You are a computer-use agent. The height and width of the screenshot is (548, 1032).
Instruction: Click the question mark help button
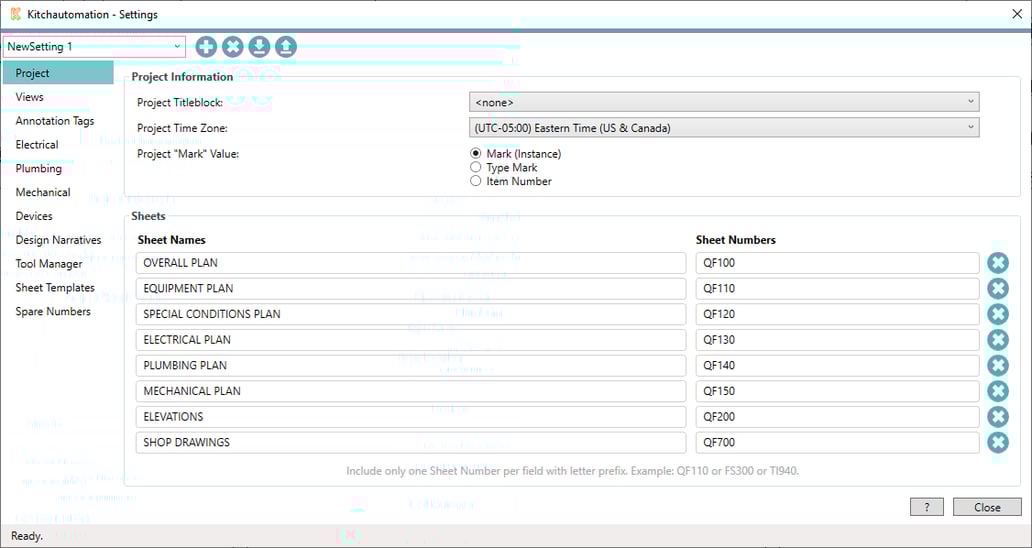[927, 507]
